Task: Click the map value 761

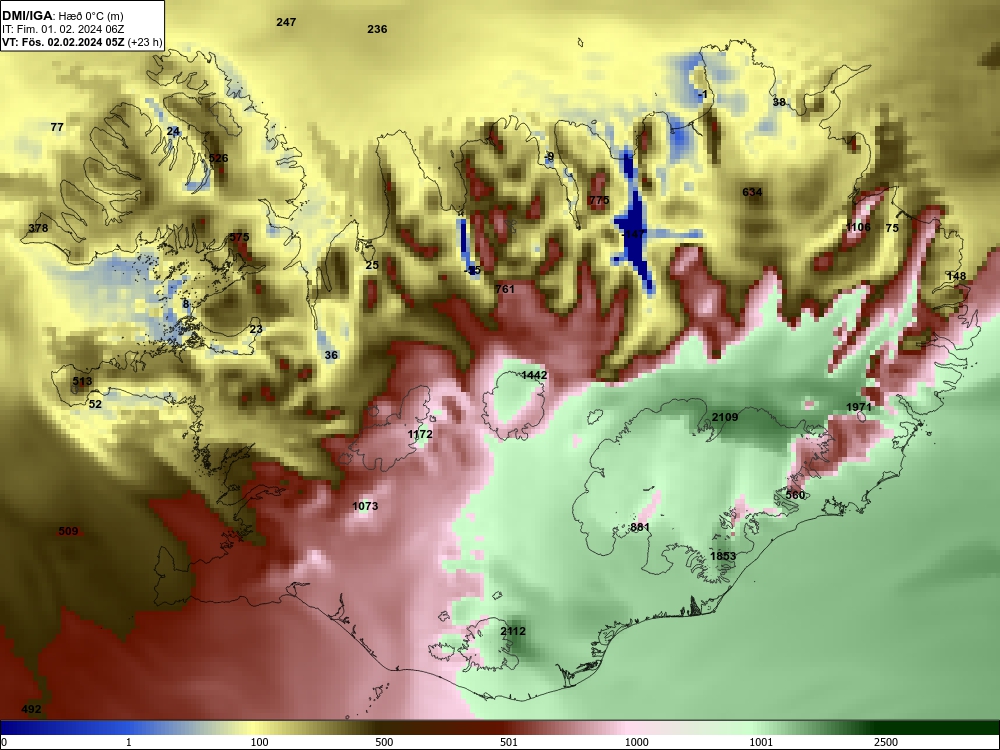Action: click(504, 289)
